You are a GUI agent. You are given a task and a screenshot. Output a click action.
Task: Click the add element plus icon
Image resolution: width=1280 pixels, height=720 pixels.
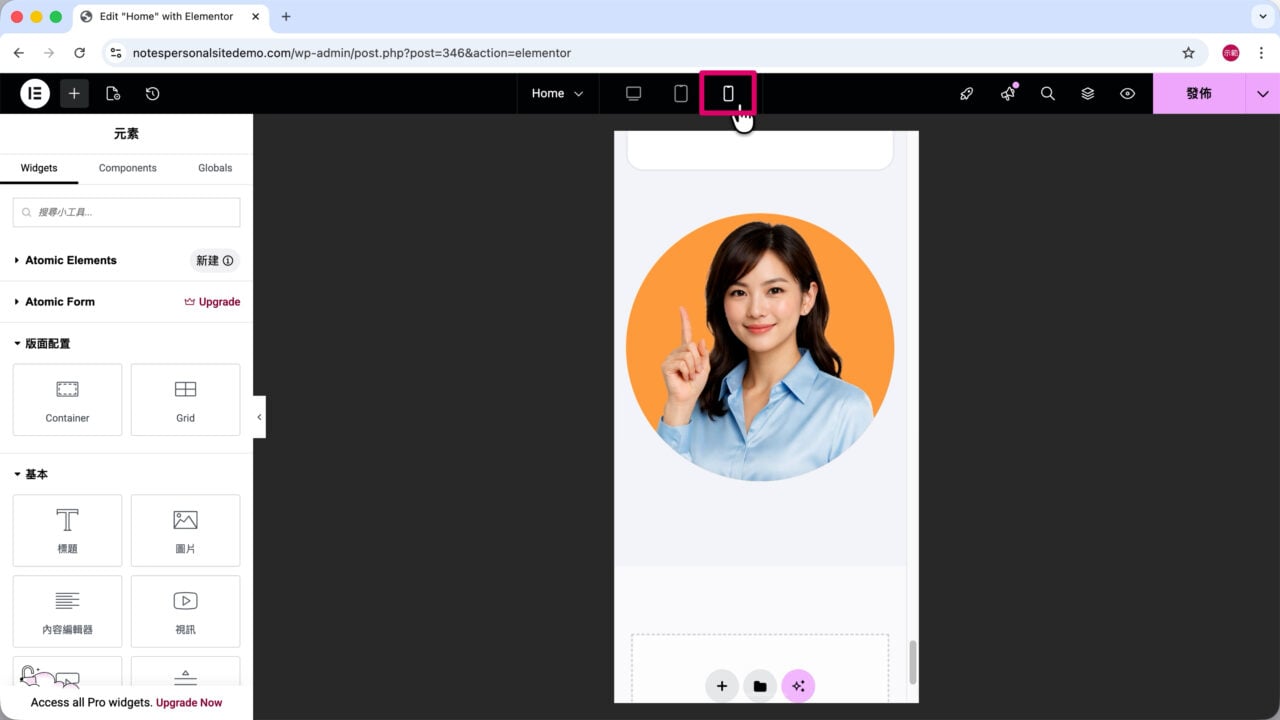[x=74, y=93]
